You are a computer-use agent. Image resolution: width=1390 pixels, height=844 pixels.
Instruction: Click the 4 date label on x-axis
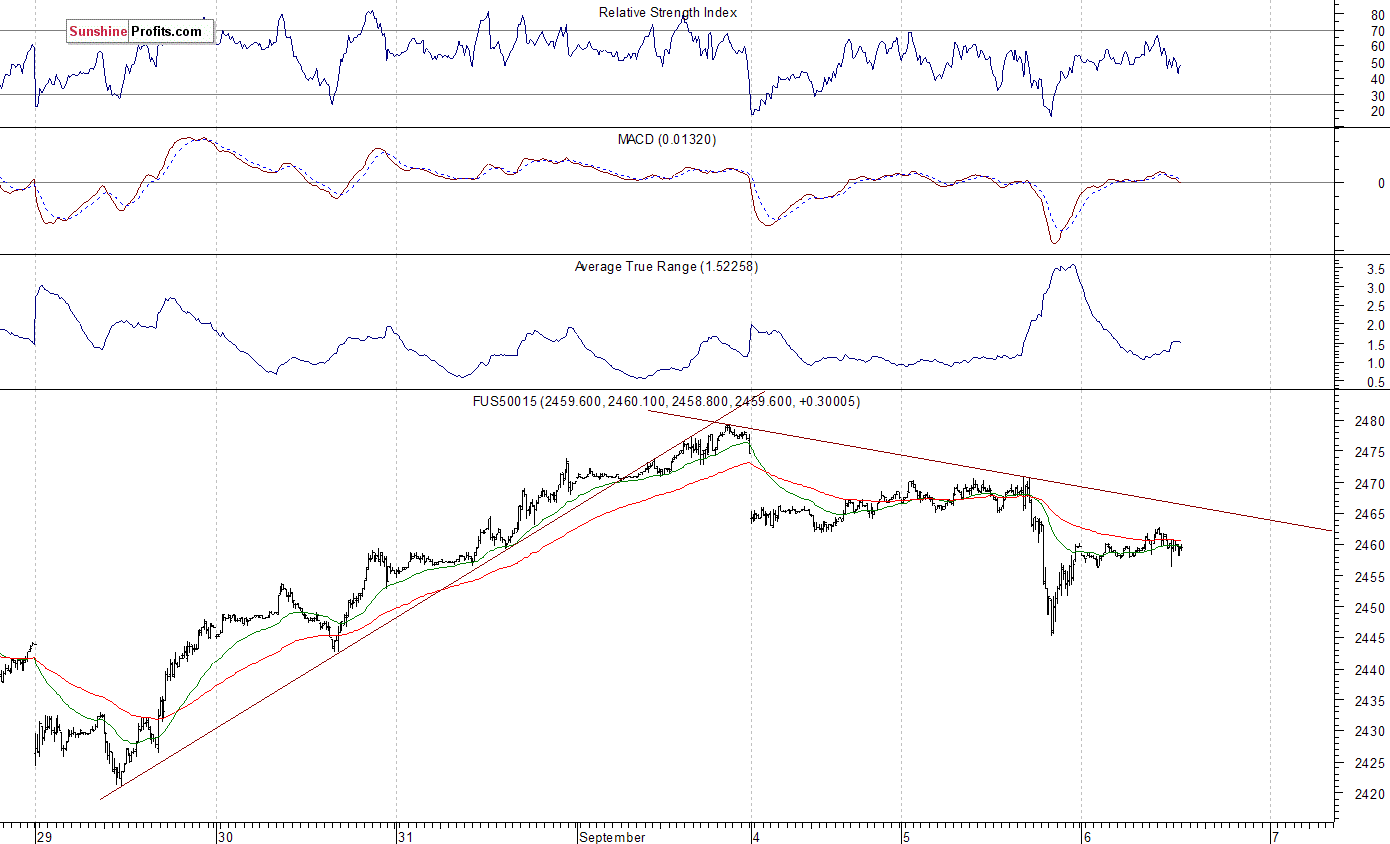point(757,837)
